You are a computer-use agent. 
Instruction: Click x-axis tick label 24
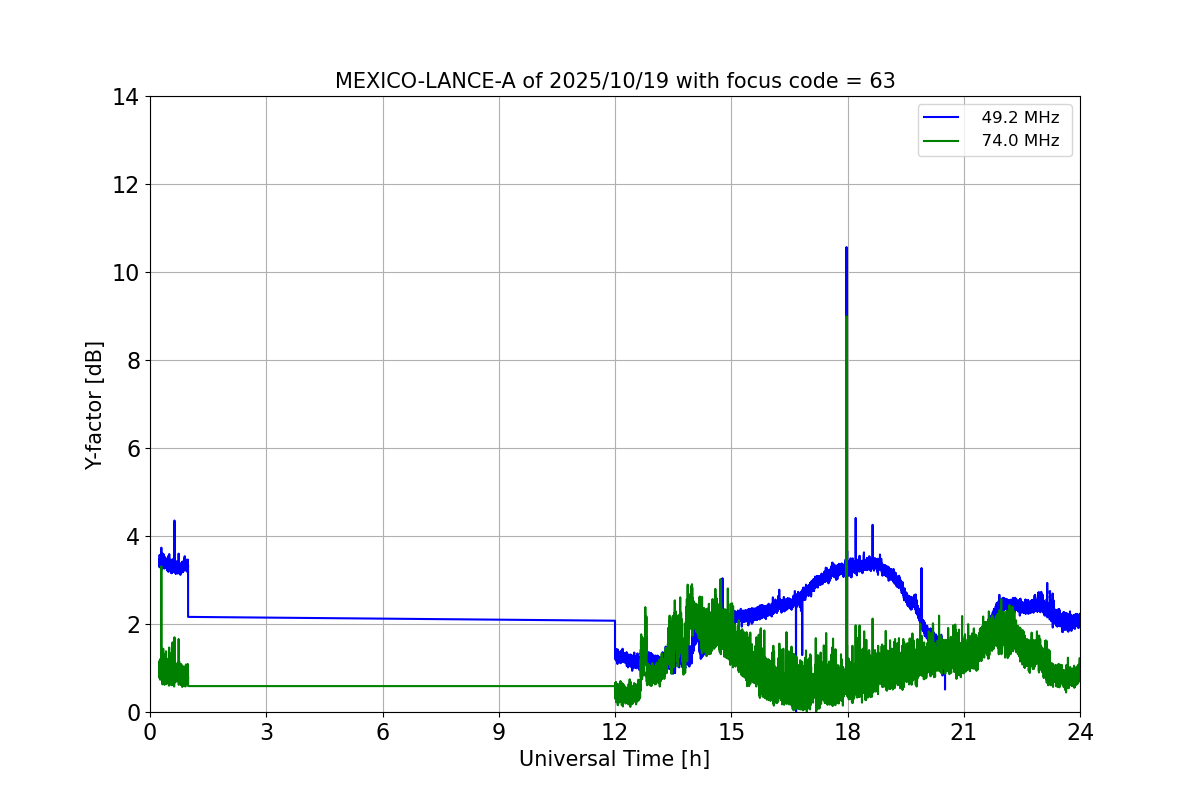pos(1080,732)
